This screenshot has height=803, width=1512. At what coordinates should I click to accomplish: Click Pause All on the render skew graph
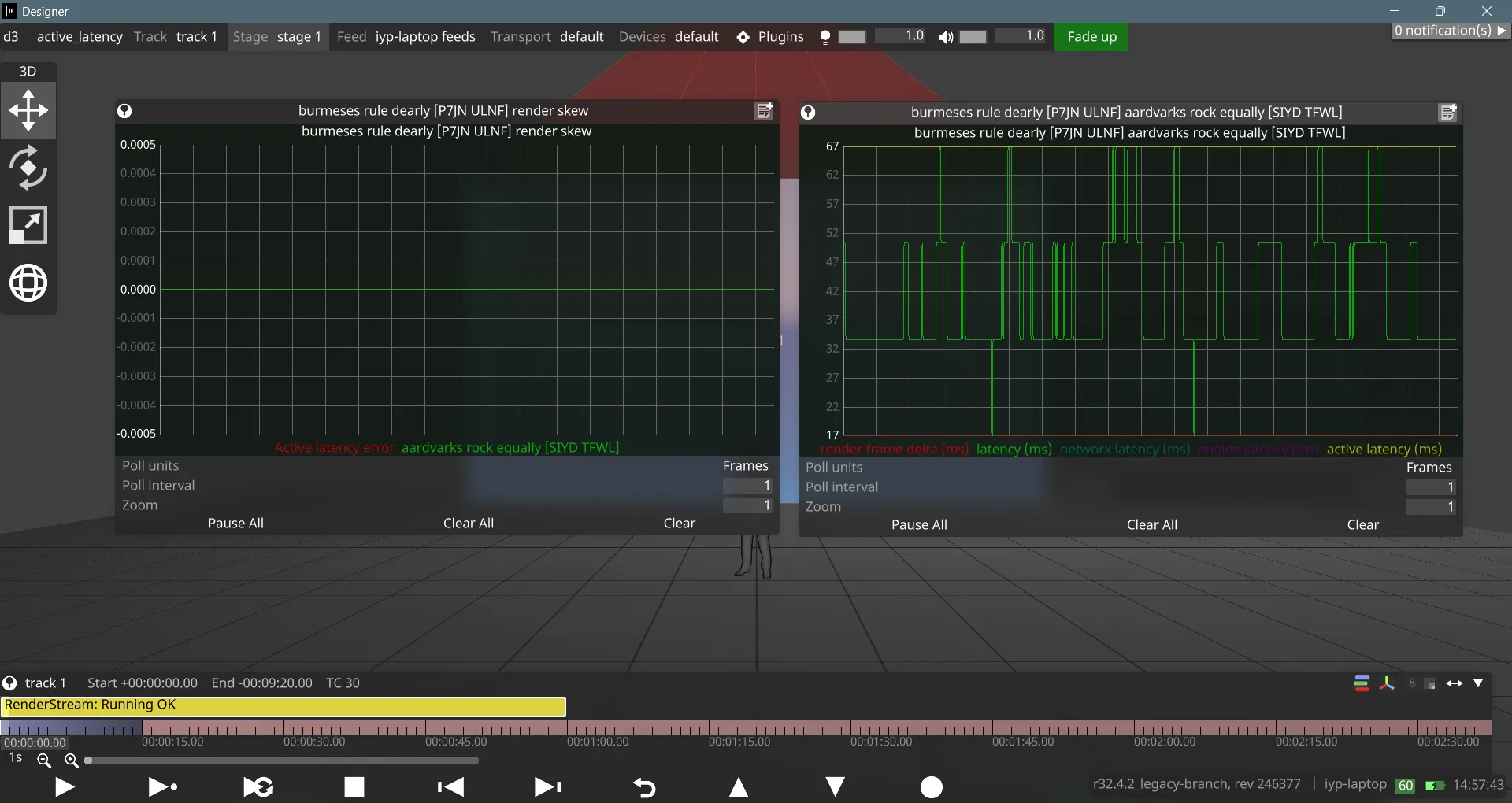tap(235, 523)
